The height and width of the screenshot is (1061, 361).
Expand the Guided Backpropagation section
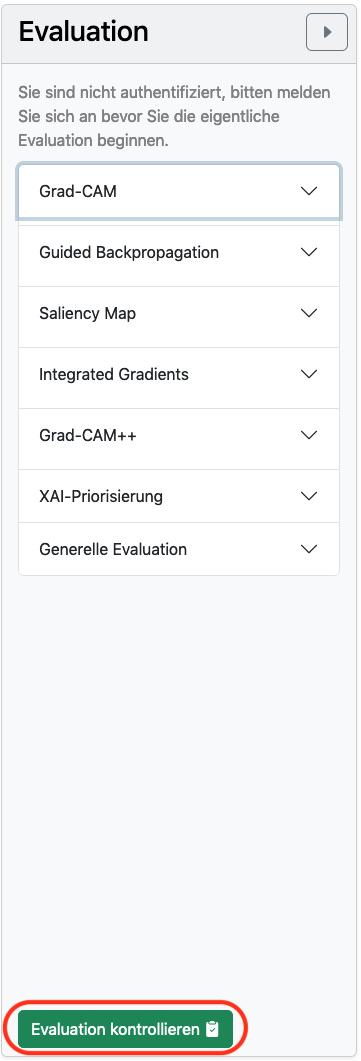tap(179, 252)
